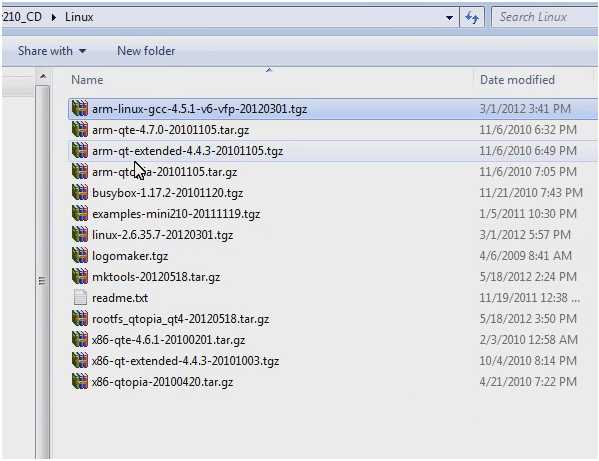Create a New folder
599x461 pixels.
(x=146, y=51)
